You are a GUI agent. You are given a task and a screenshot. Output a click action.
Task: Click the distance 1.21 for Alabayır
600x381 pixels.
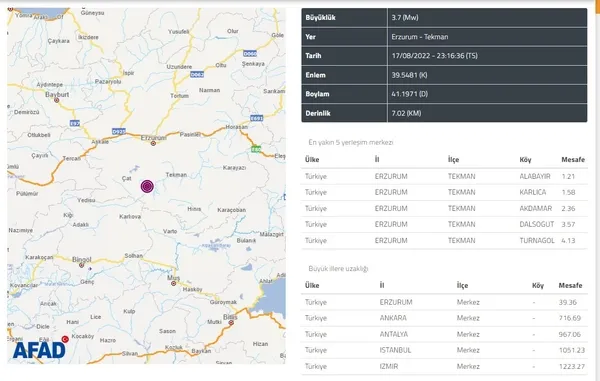point(568,176)
